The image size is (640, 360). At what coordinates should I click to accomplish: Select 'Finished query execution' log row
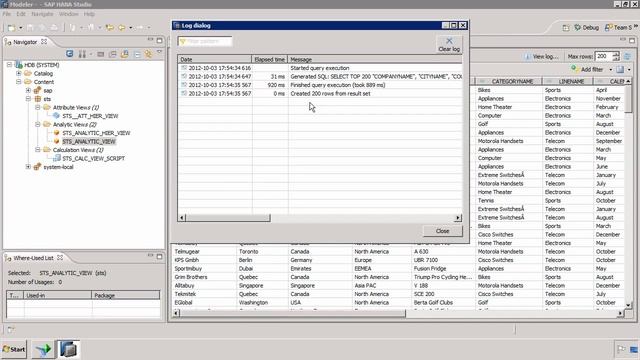[x=320, y=85]
